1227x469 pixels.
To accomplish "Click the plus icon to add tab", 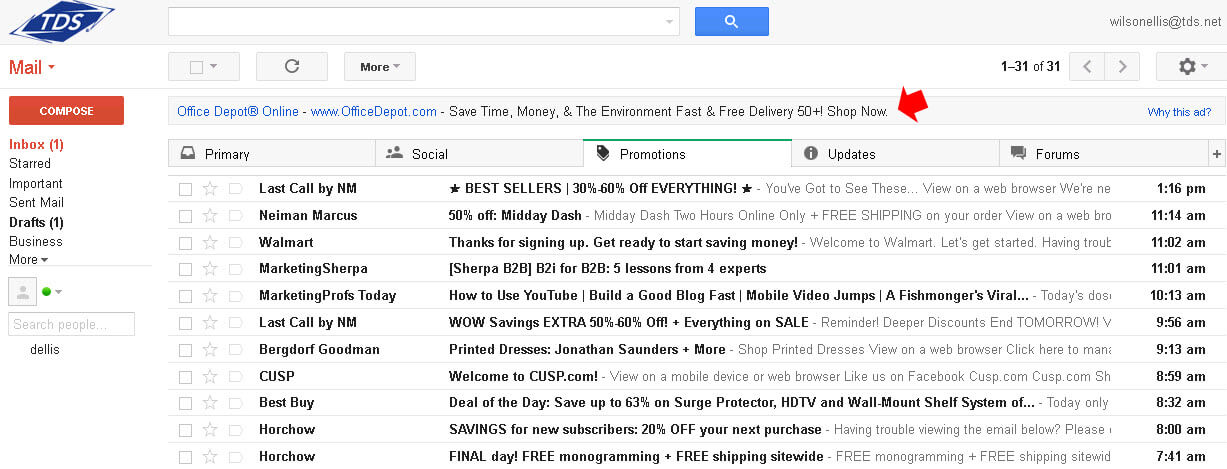I will (x=1217, y=154).
